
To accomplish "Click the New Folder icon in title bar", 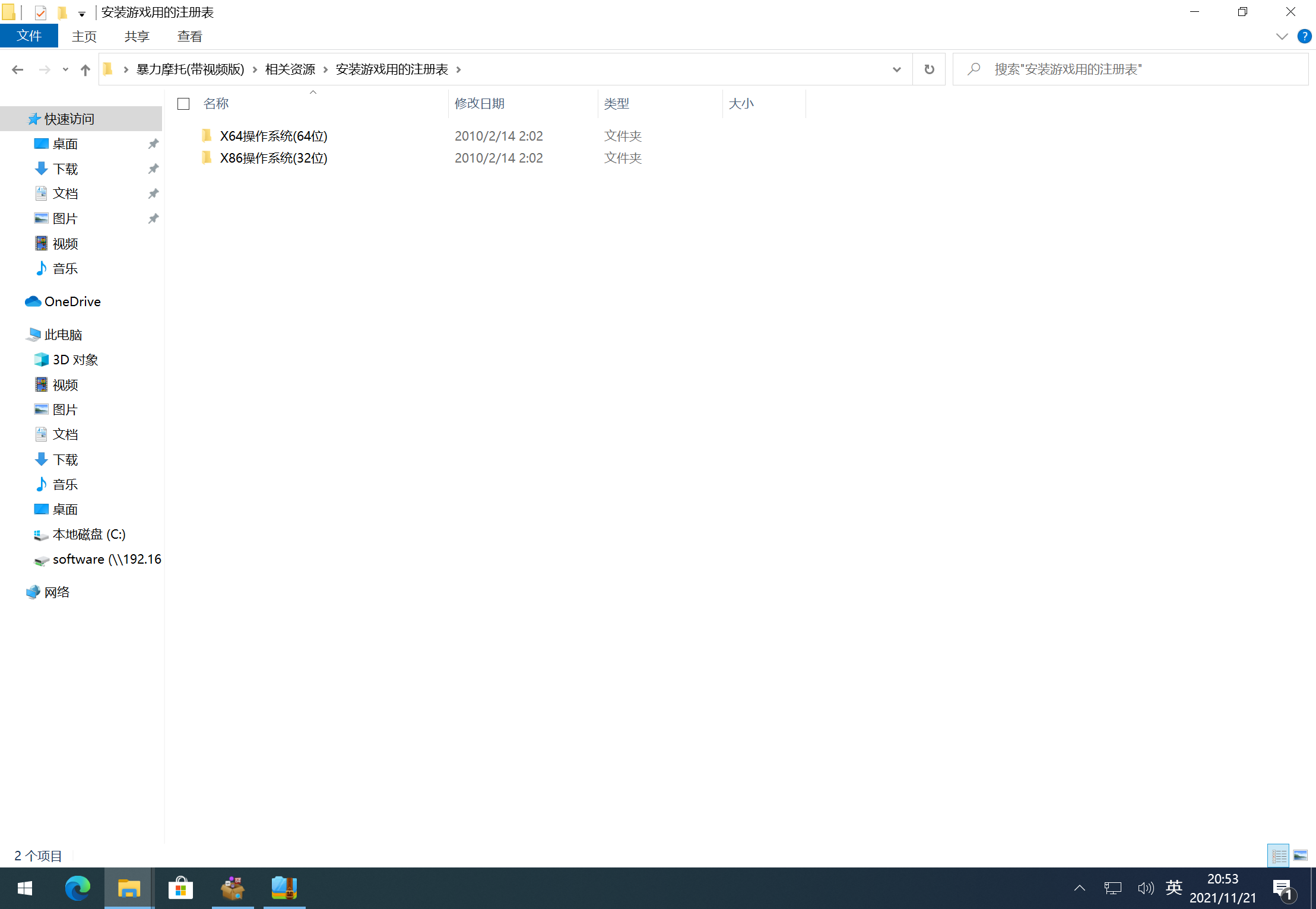I will click(x=62, y=12).
